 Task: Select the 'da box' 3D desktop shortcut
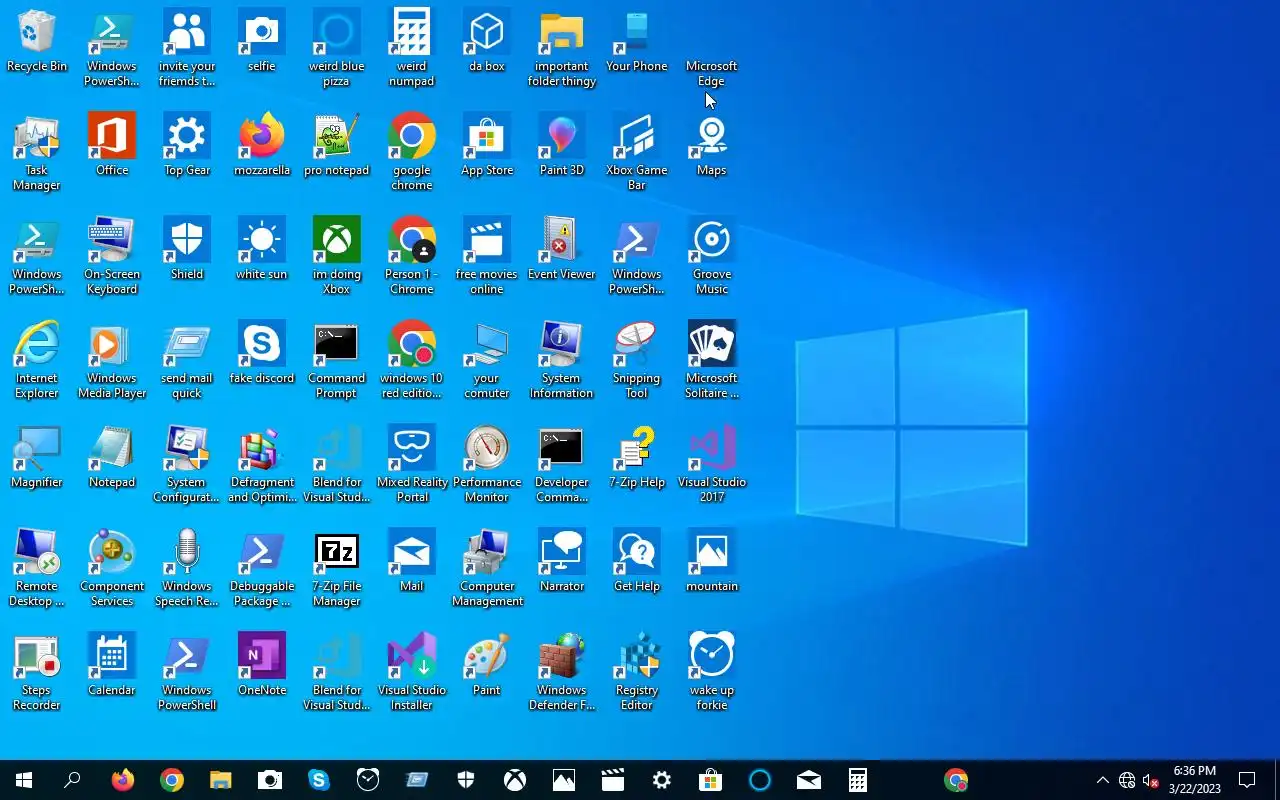pyautogui.click(x=487, y=41)
